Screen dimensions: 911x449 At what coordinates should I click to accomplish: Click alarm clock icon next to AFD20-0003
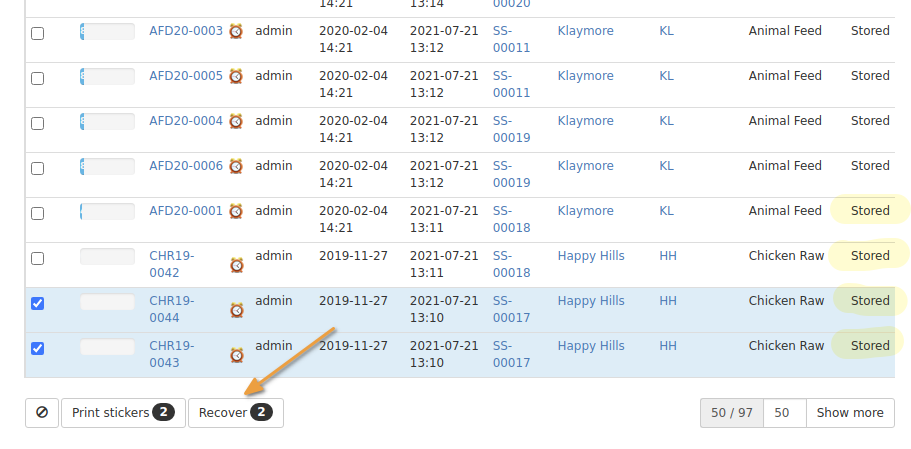click(x=236, y=31)
